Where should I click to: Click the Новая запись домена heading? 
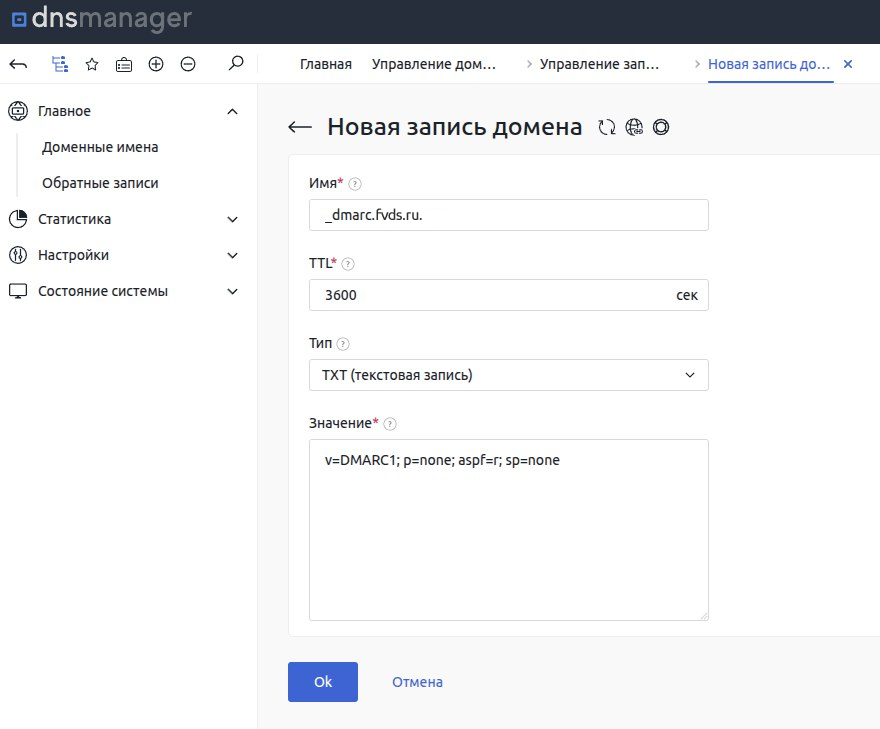(455, 127)
